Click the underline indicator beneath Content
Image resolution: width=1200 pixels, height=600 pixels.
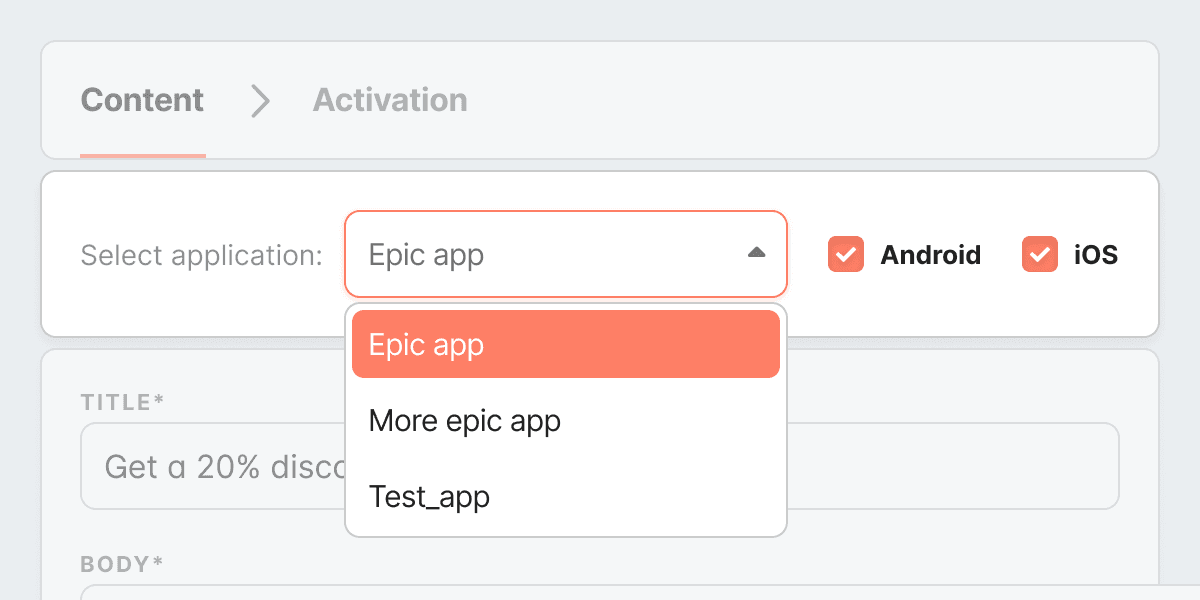point(142,156)
